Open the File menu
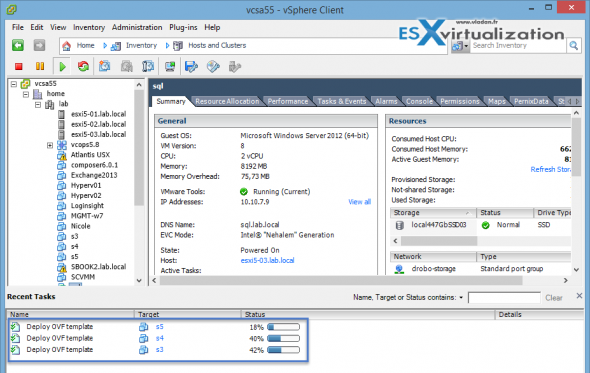The width and height of the screenshot is (590, 373). coord(18,27)
